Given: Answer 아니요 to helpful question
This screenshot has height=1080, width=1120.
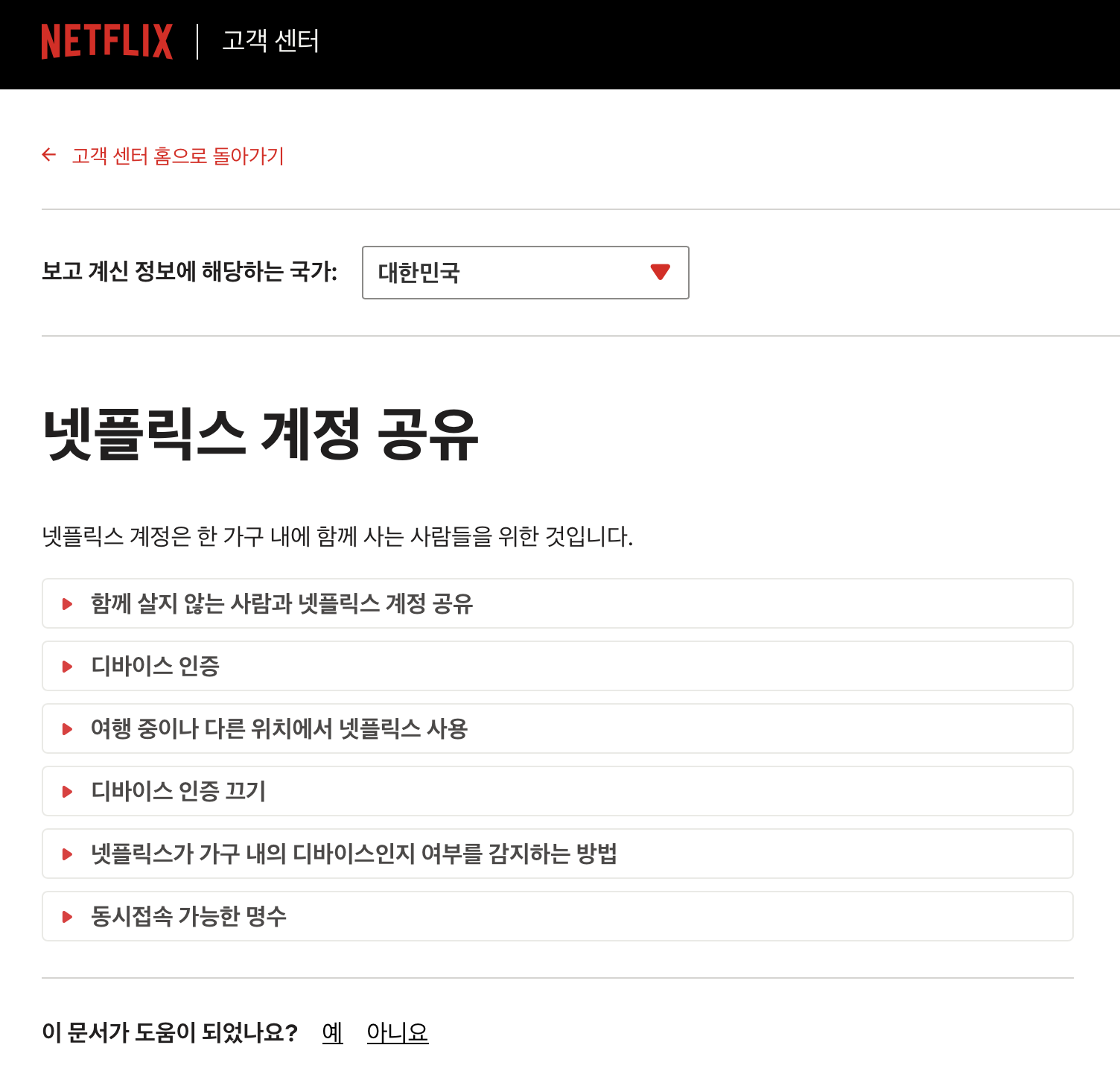Looking at the screenshot, I should [398, 1032].
